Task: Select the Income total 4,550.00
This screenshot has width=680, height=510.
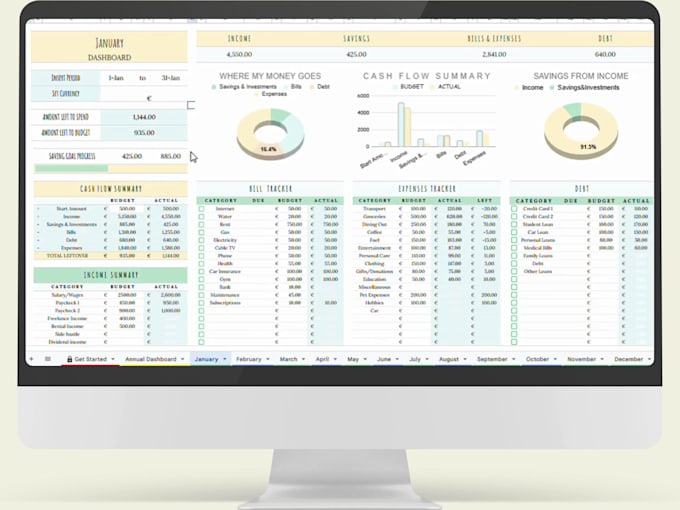Action: (x=239, y=54)
